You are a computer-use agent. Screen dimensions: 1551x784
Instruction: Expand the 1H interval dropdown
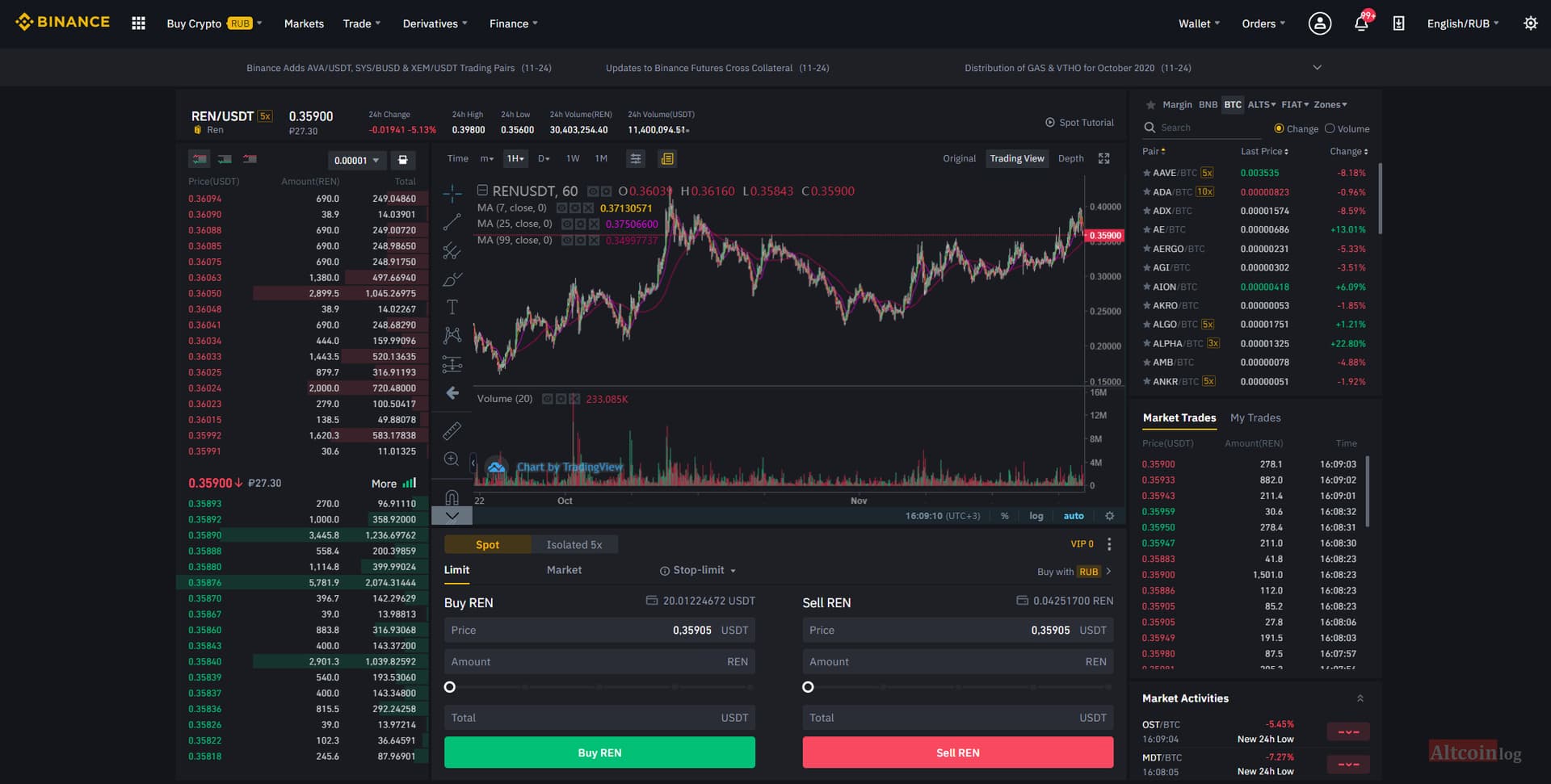pyautogui.click(x=515, y=158)
